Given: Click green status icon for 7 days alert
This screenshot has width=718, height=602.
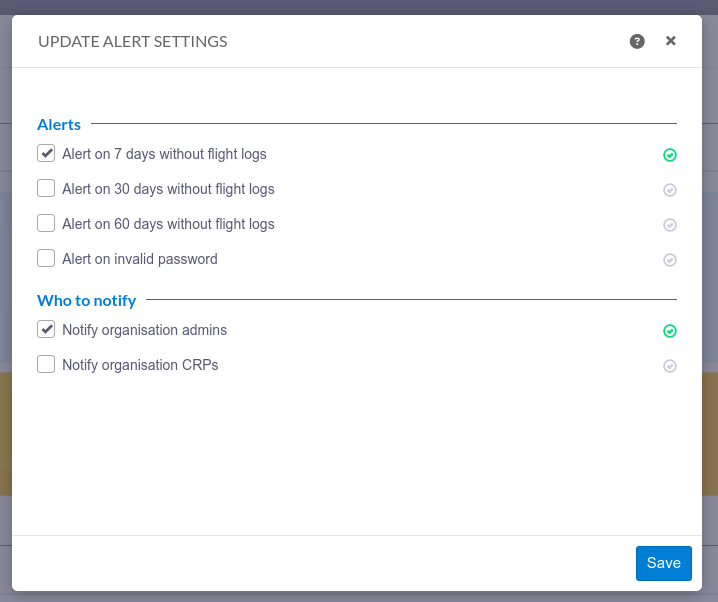Looking at the screenshot, I should [669, 155].
